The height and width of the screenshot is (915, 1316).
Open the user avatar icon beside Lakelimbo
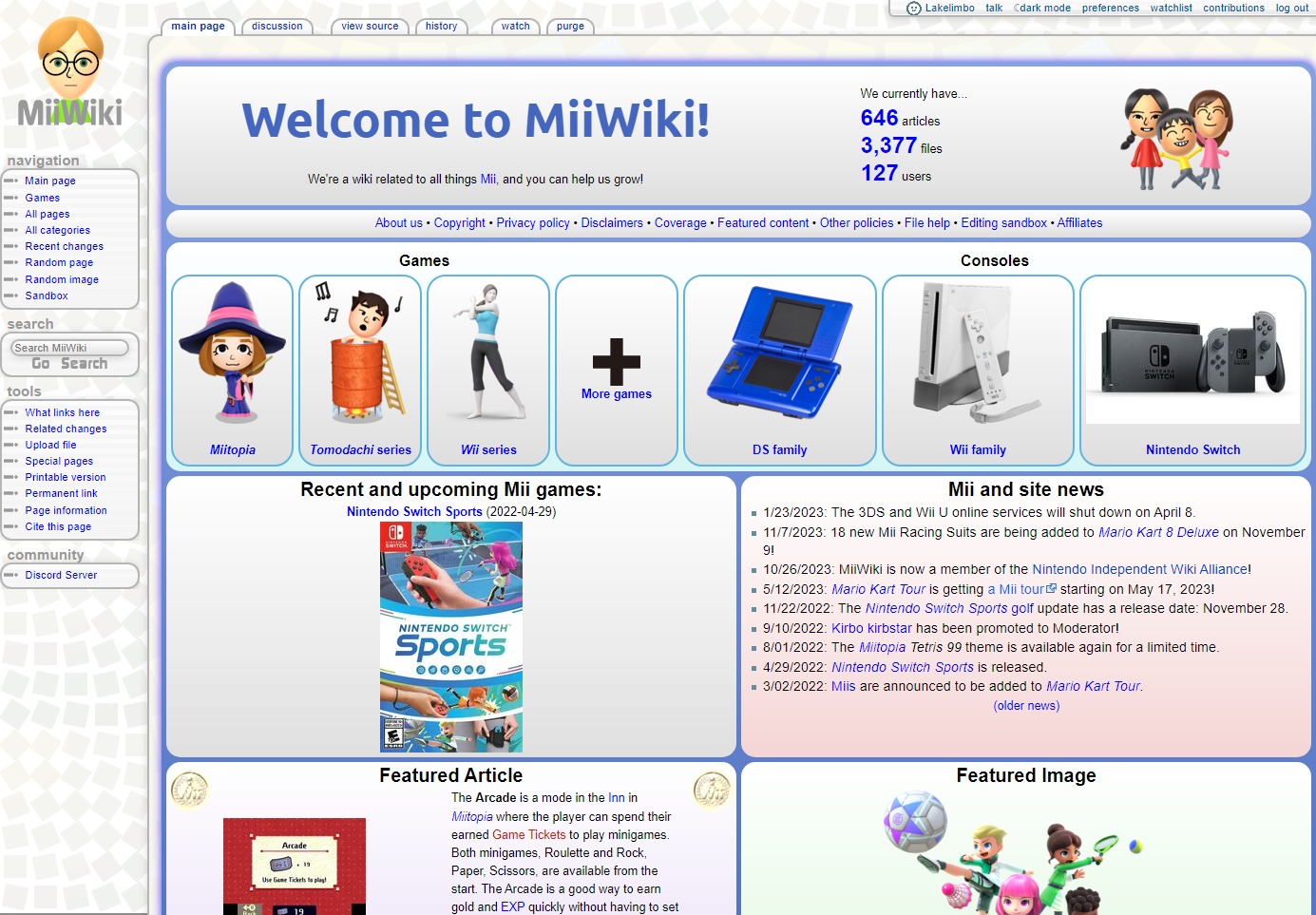click(x=913, y=8)
